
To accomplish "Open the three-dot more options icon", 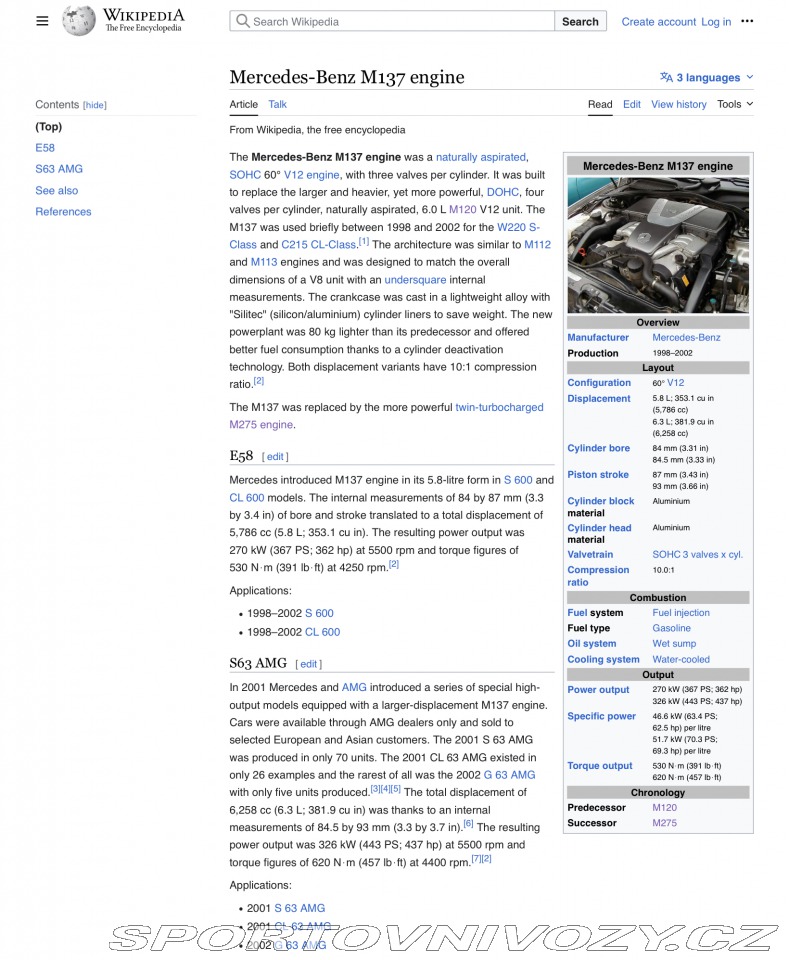I will point(747,21).
